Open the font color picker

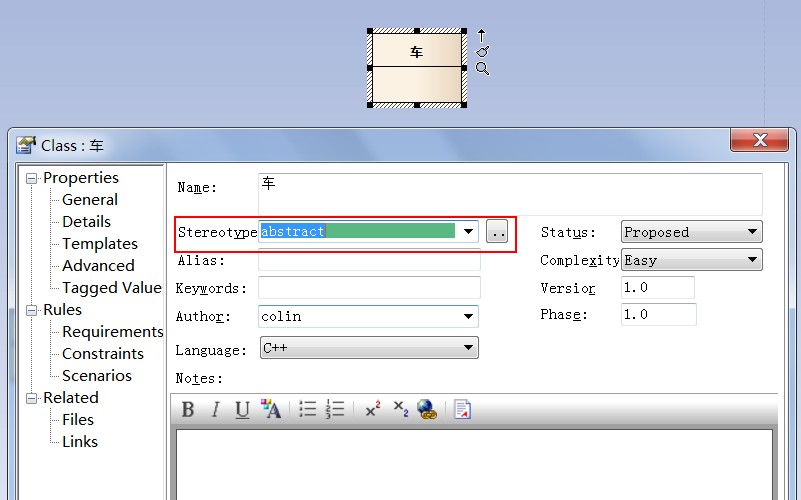tap(271, 409)
